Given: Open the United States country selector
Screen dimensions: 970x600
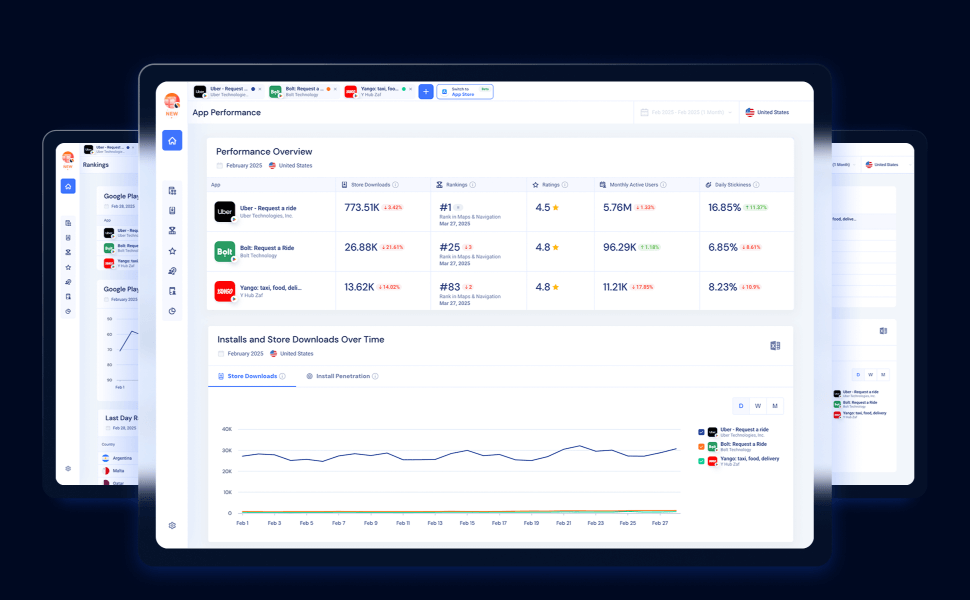Looking at the screenshot, I should [x=767, y=113].
